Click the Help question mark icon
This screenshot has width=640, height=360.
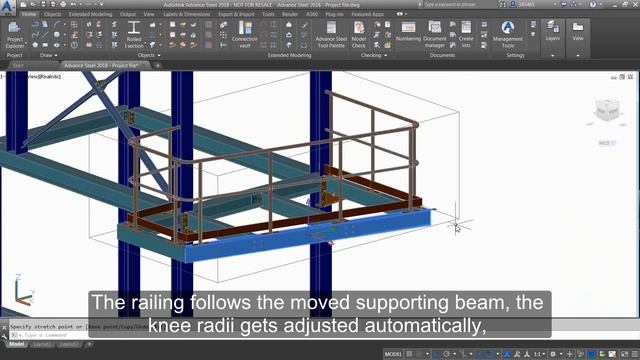[593, 4]
